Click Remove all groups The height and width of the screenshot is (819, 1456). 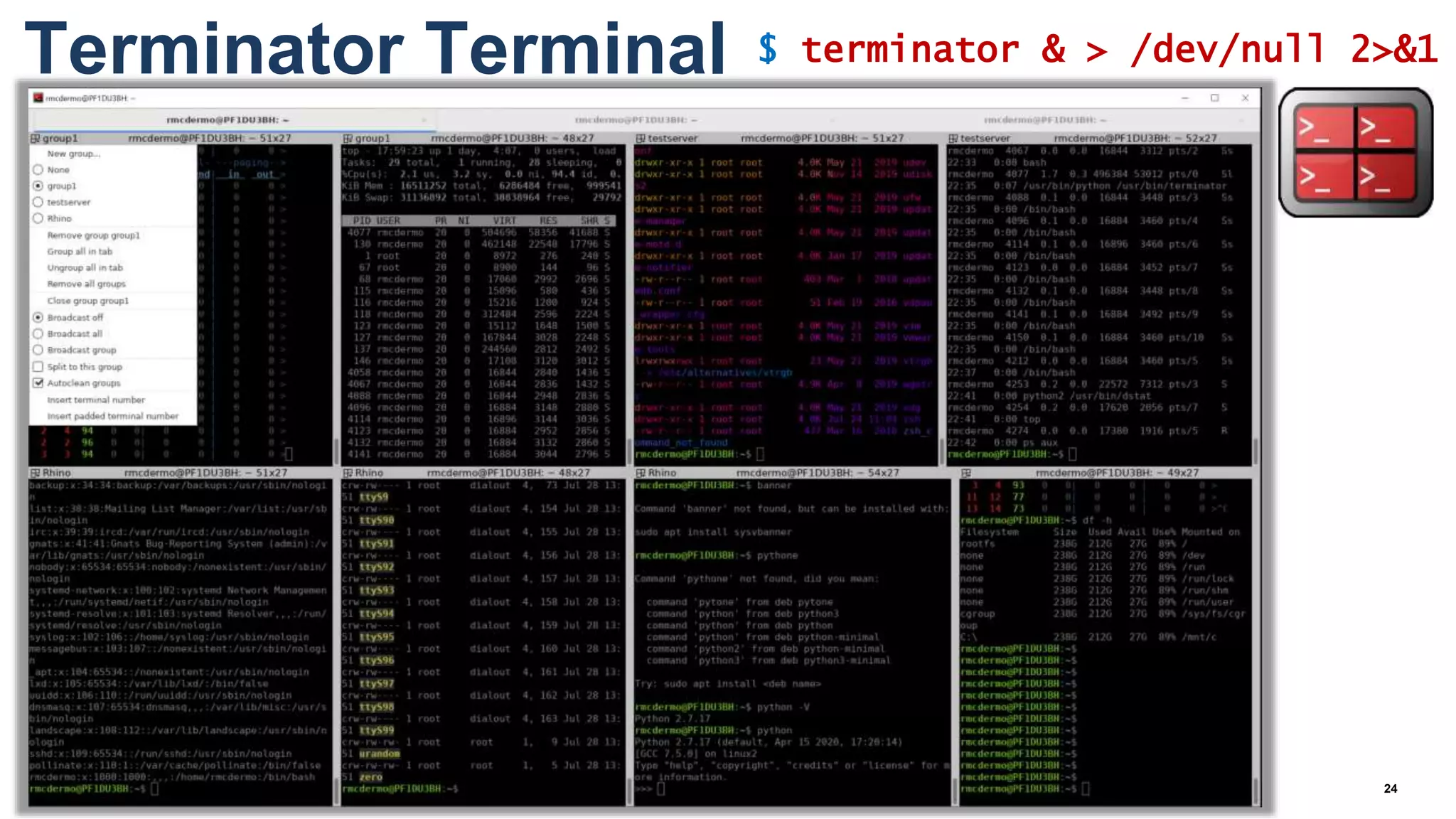click(86, 284)
